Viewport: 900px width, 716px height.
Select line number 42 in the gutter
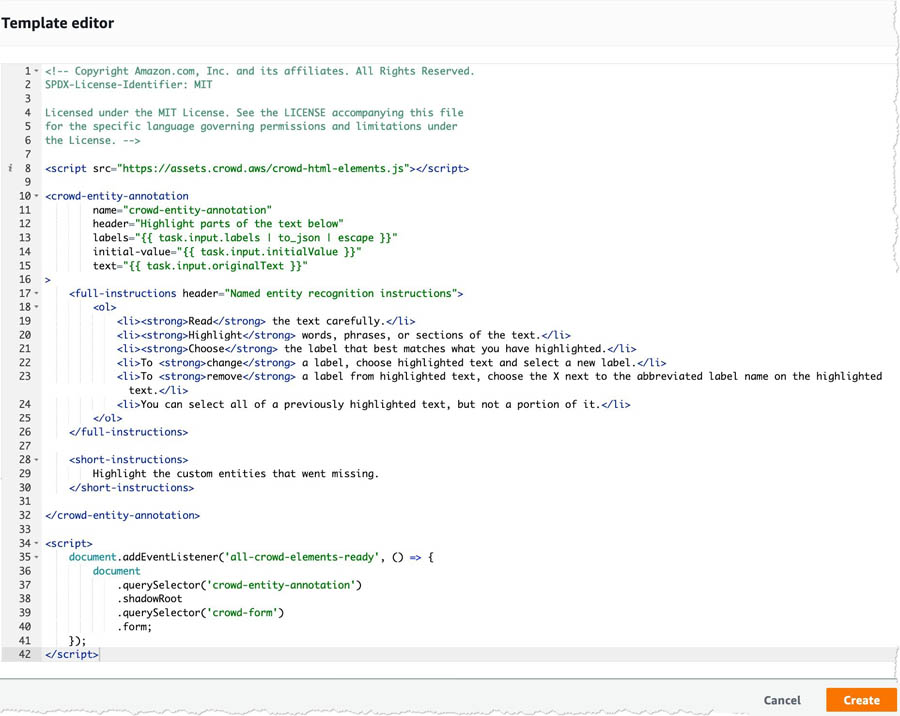tap(25, 654)
